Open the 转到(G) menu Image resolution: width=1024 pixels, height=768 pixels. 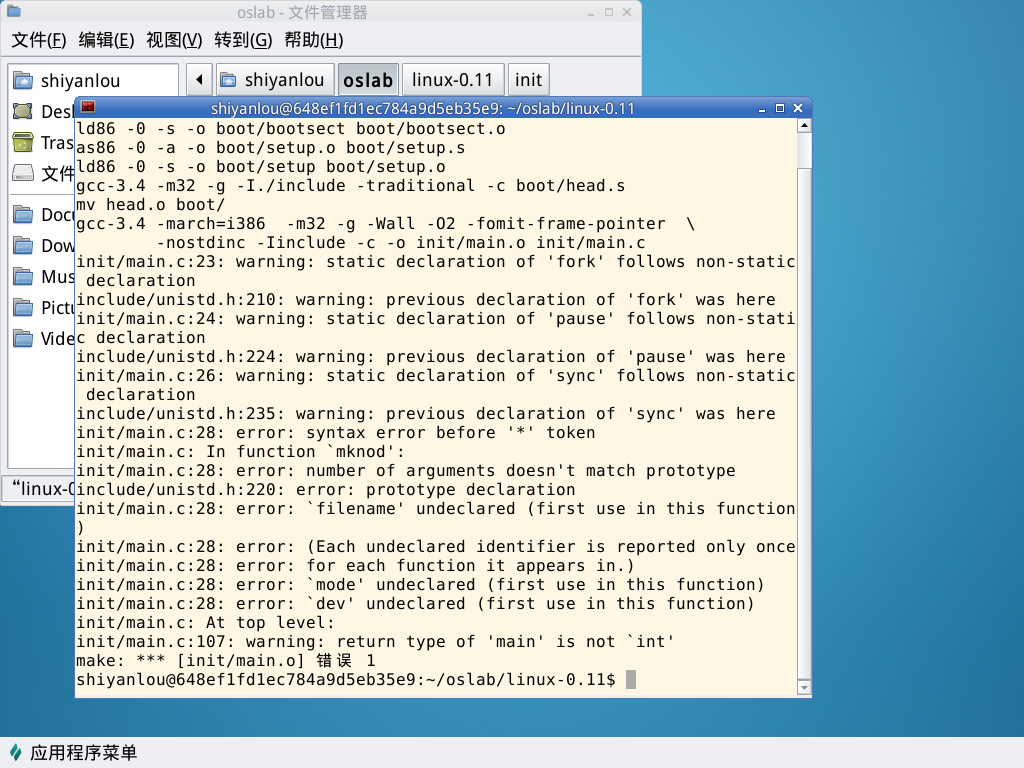tap(243, 40)
